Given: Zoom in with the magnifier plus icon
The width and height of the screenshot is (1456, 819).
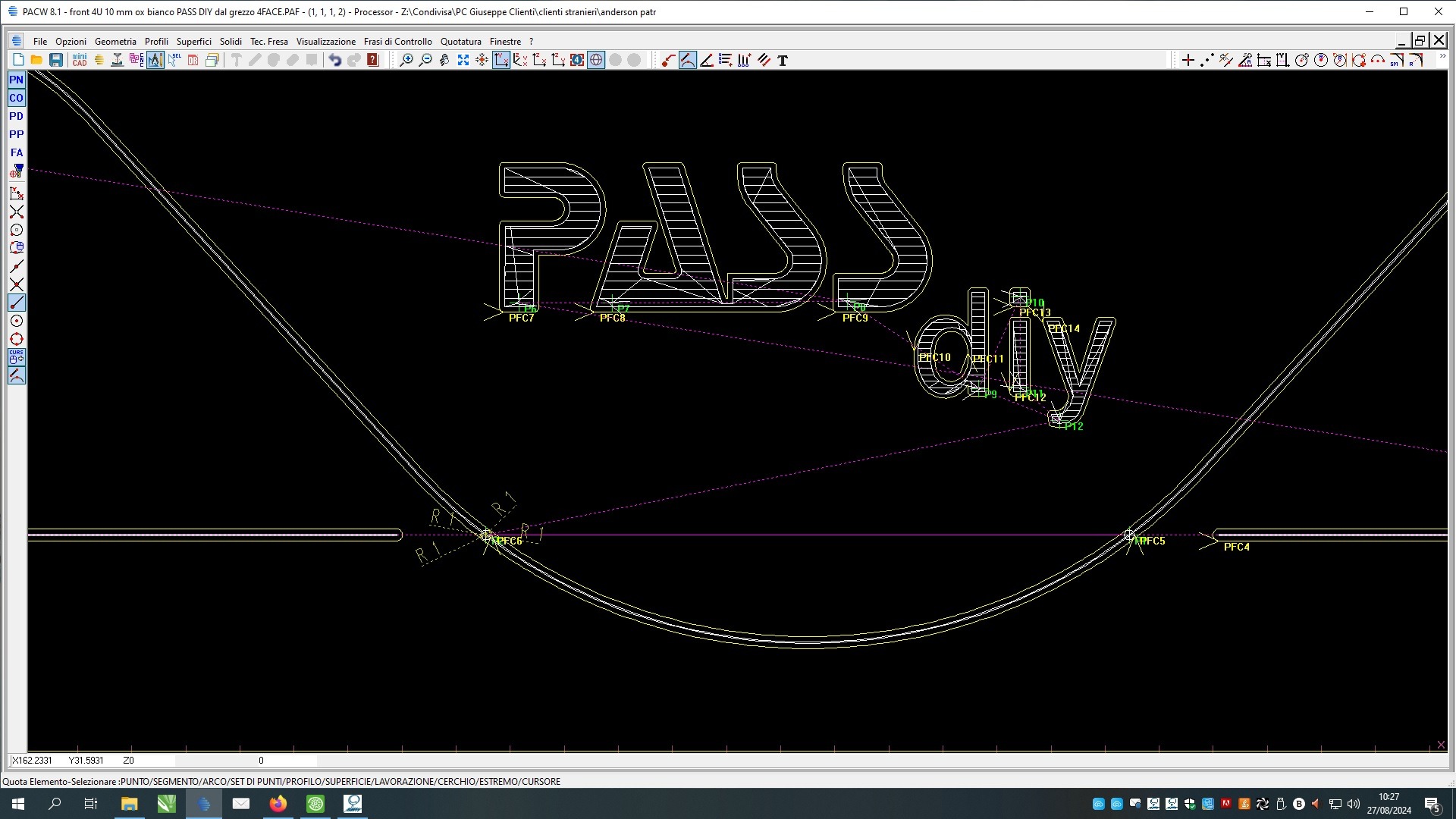Looking at the screenshot, I should click(x=406, y=60).
